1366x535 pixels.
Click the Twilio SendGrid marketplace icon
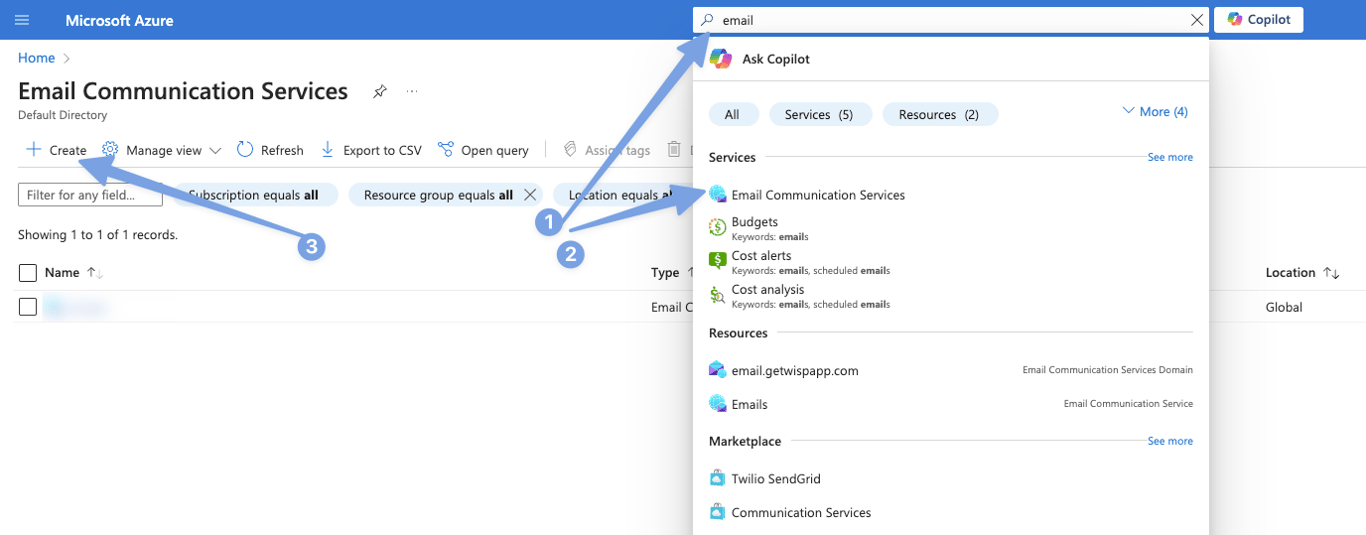point(717,478)
